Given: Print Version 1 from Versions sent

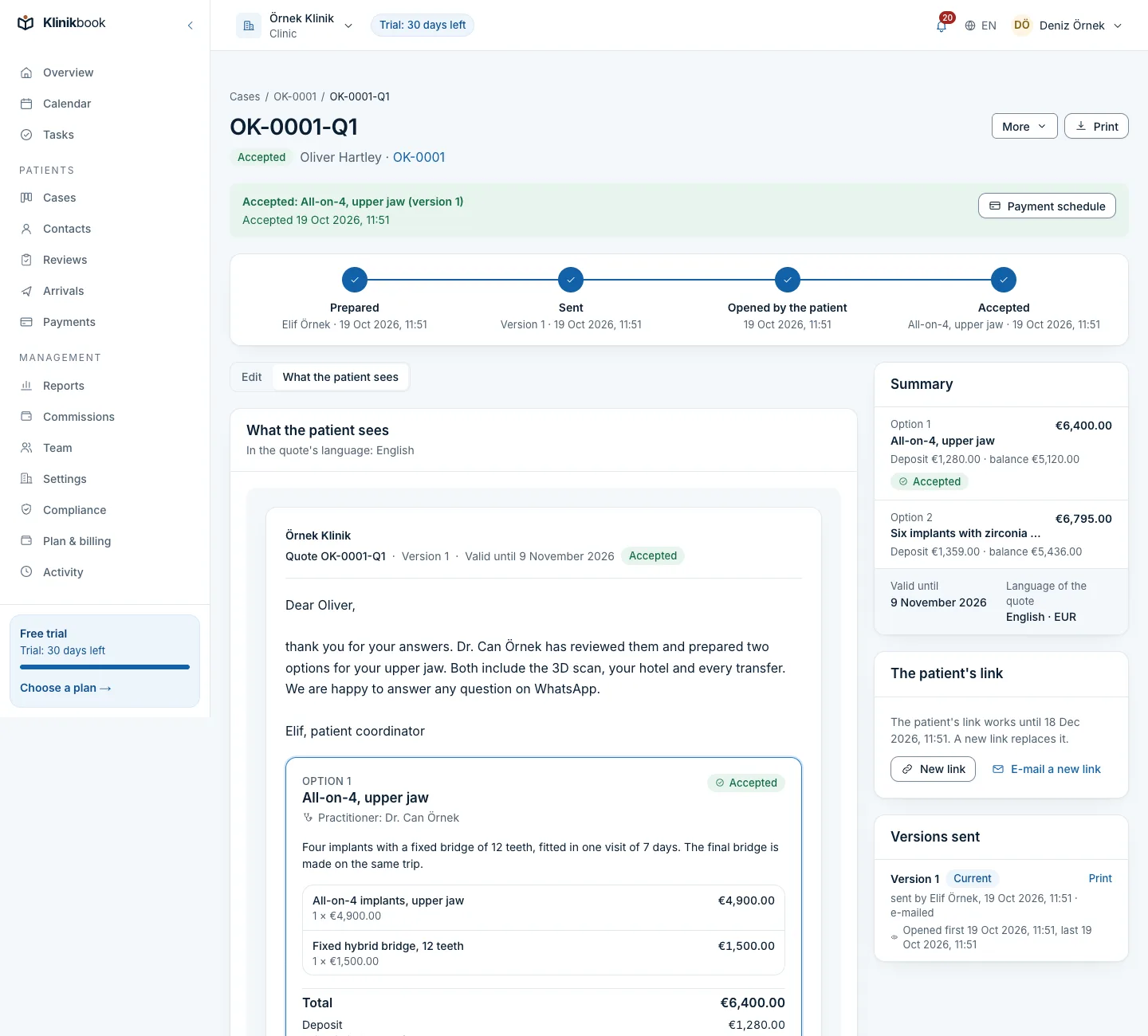Looking at the screenshot, I should click(1100, 878).
